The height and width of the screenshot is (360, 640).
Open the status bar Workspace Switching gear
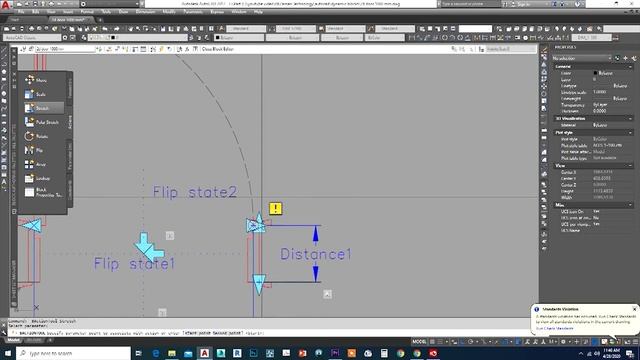(563, 342)
